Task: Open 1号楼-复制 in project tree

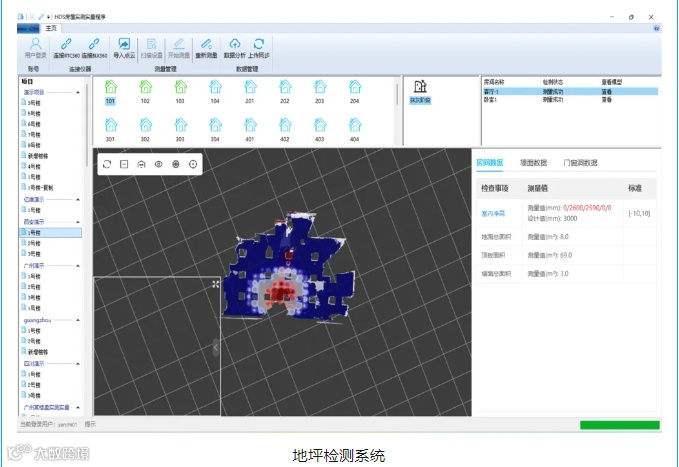Action: pos(37,187)
